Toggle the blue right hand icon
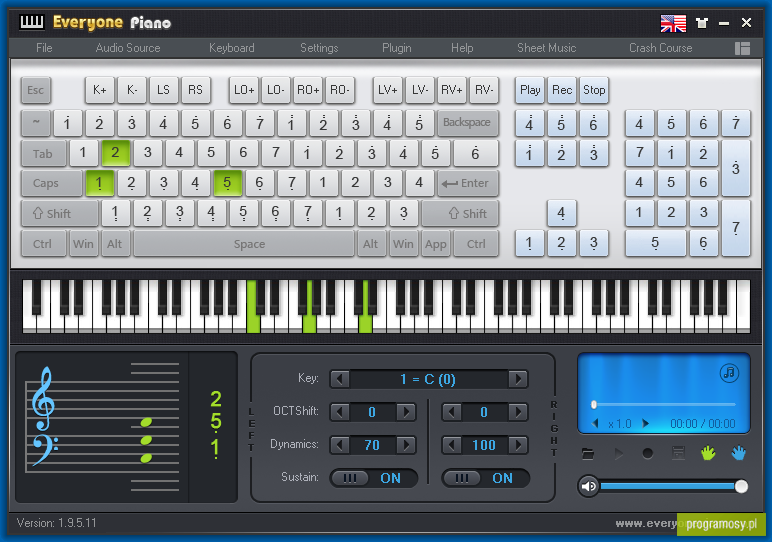The height and width of the screenshot is (542, 772). [x=738, y=453]
